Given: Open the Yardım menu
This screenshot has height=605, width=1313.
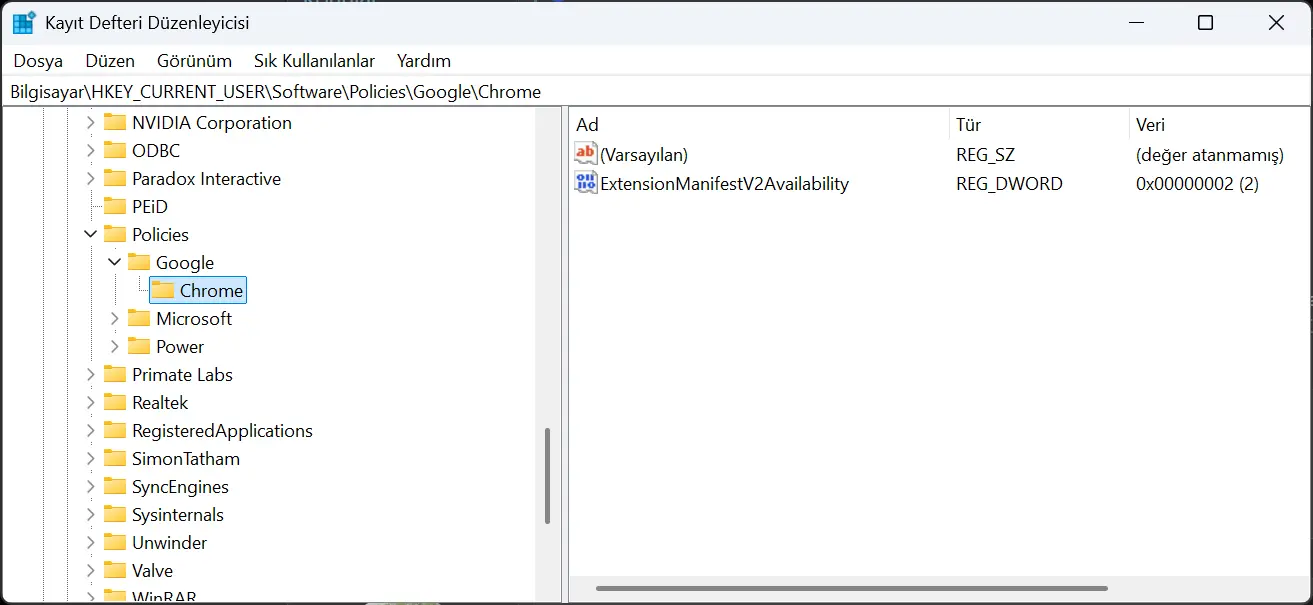Looking at the screenshot, I should [x=424, y=61].
